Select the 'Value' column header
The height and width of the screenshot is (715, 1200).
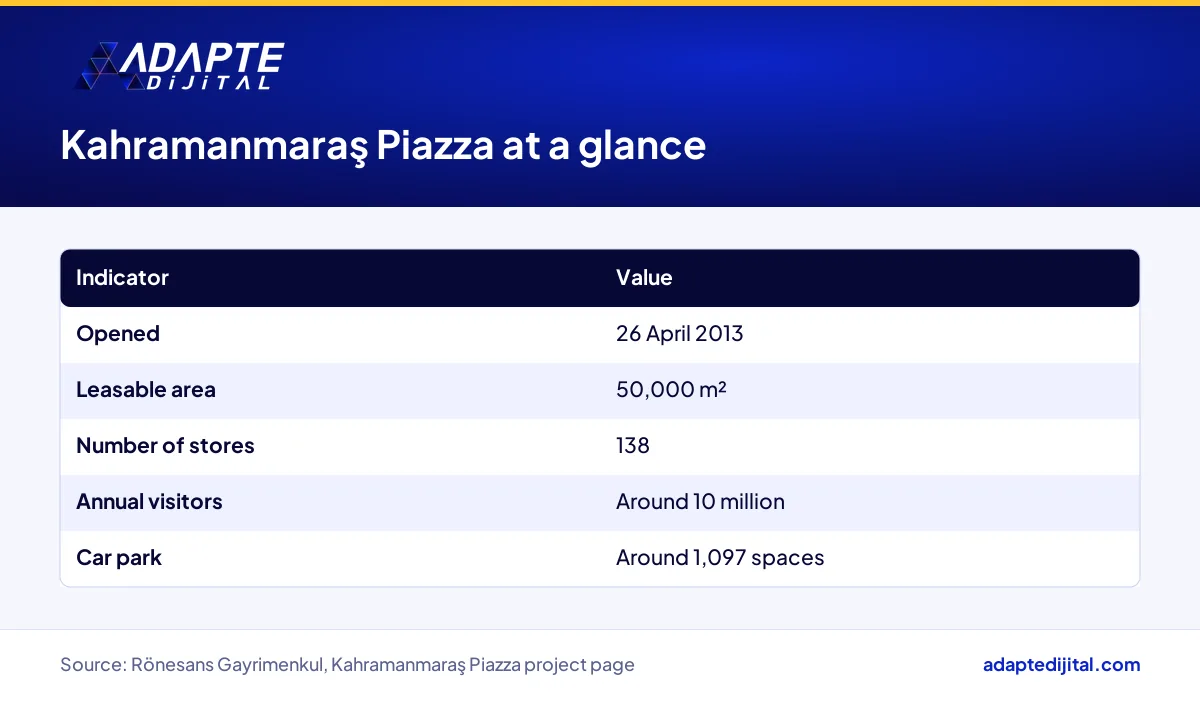[x=644, y=278]
